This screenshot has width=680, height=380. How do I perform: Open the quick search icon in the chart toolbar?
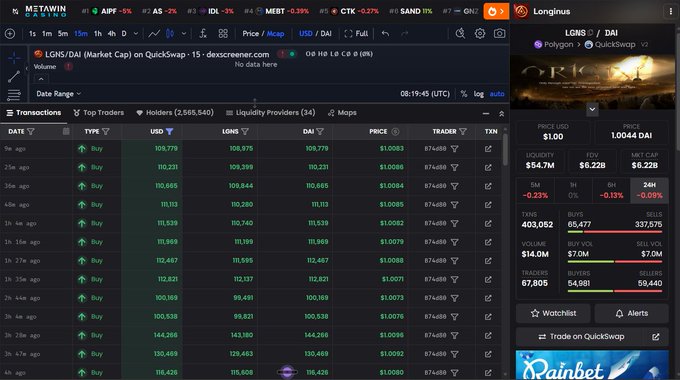[x=460, y=33]
